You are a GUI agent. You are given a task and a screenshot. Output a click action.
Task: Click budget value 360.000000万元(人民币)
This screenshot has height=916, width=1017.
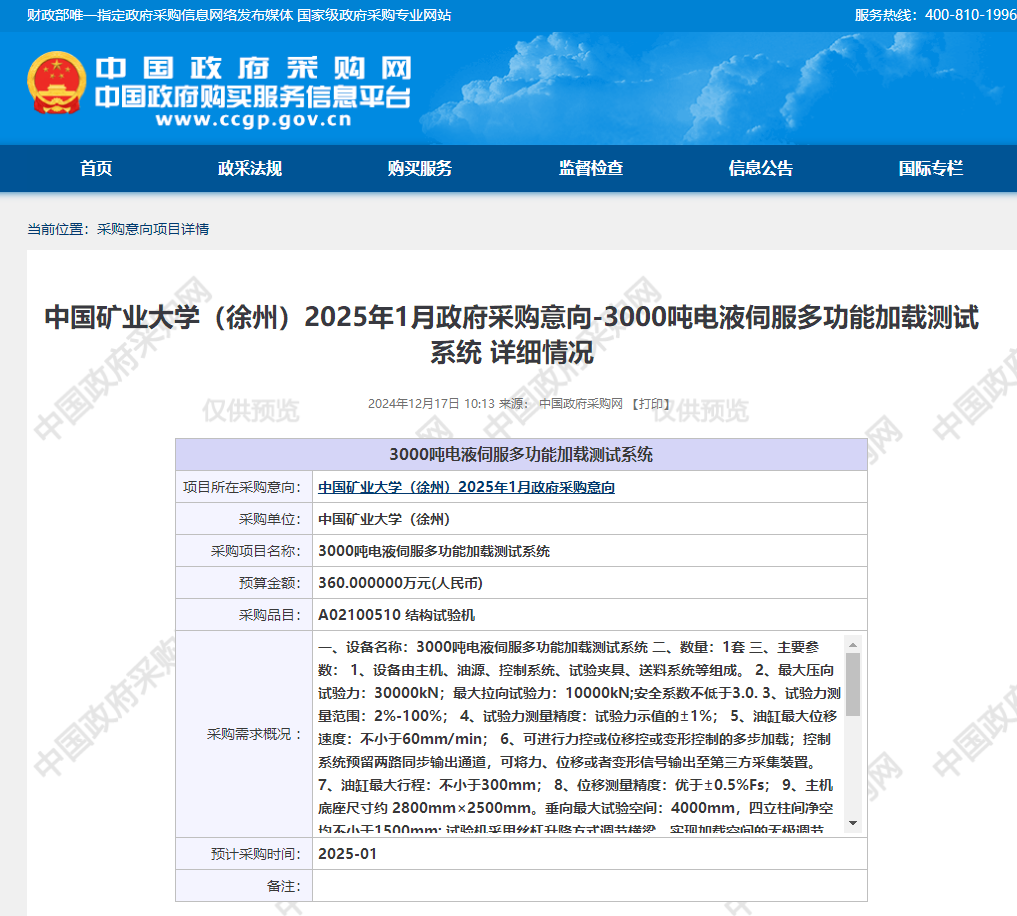pyautogui.click(x=400, y=583)
